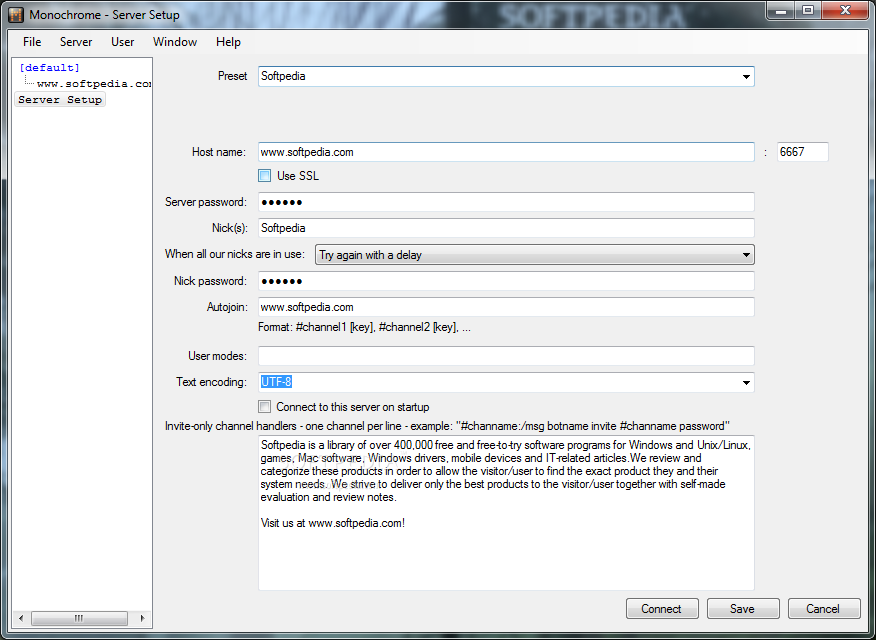Image resolution: width=876 pixels, height=640 pixels.
Task: Click the Nick password field
Action: [506, 281]
